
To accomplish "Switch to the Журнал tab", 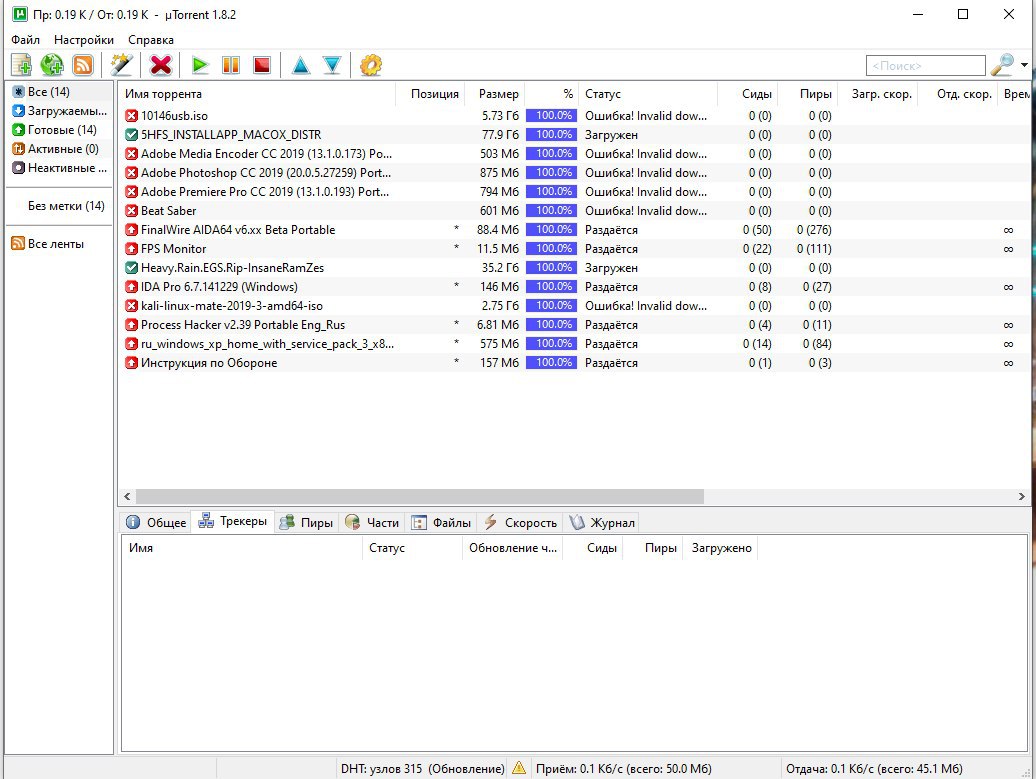I will point(603,523).
